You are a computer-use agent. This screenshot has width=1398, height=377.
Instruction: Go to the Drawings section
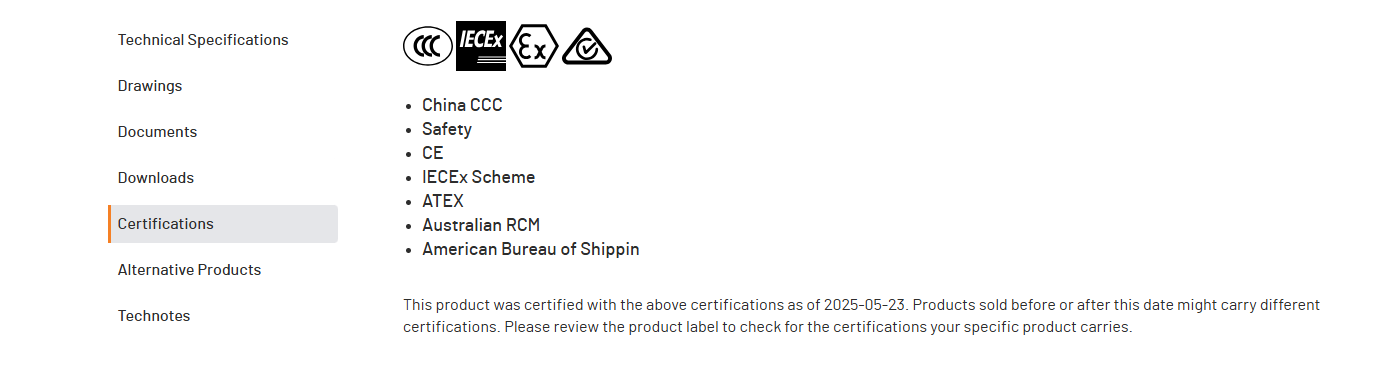point(150,86)
